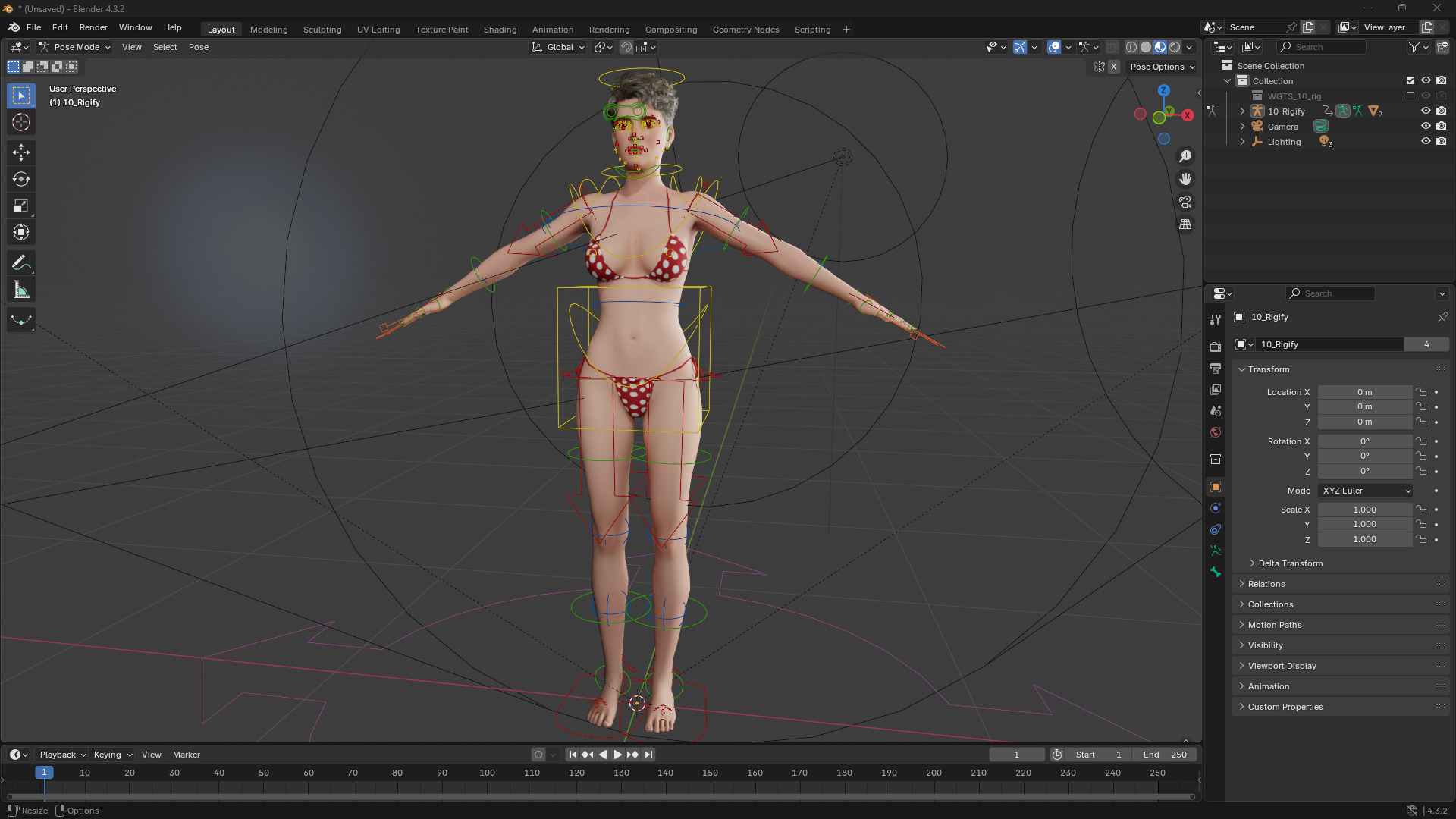Click the pan view hand icon
Image resolution: width=1456 pixels, height=819 pixels.
[x=1185, y=179]
